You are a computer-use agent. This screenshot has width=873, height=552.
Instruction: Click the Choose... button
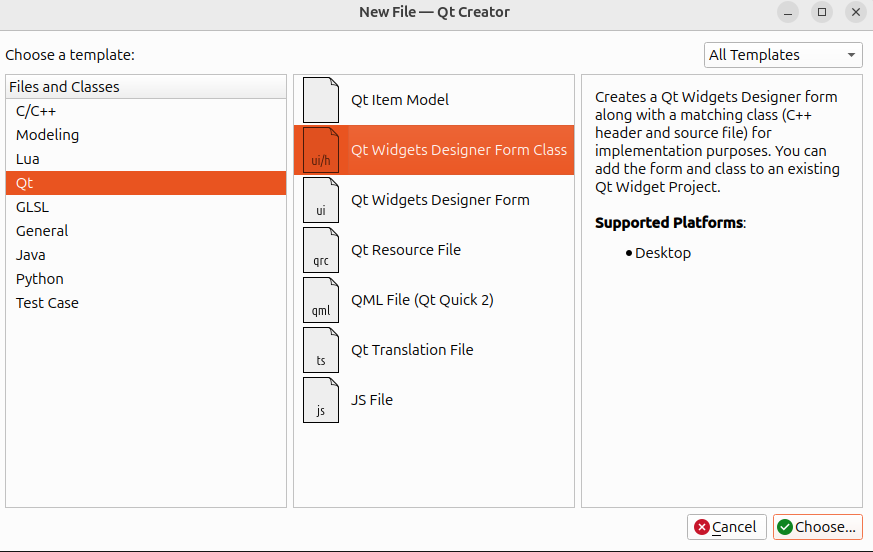pos(817,527)
